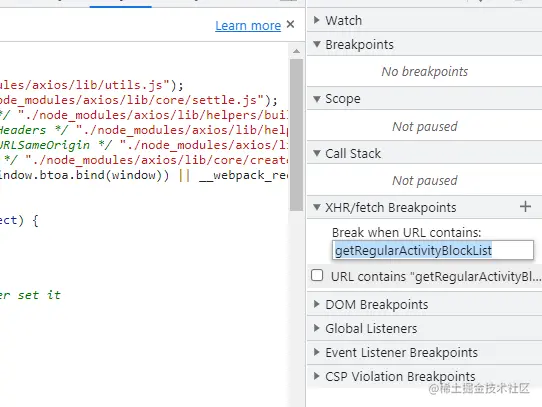
Task: Click the URLSameOrigin comment code line
Action: pos(144,145)
